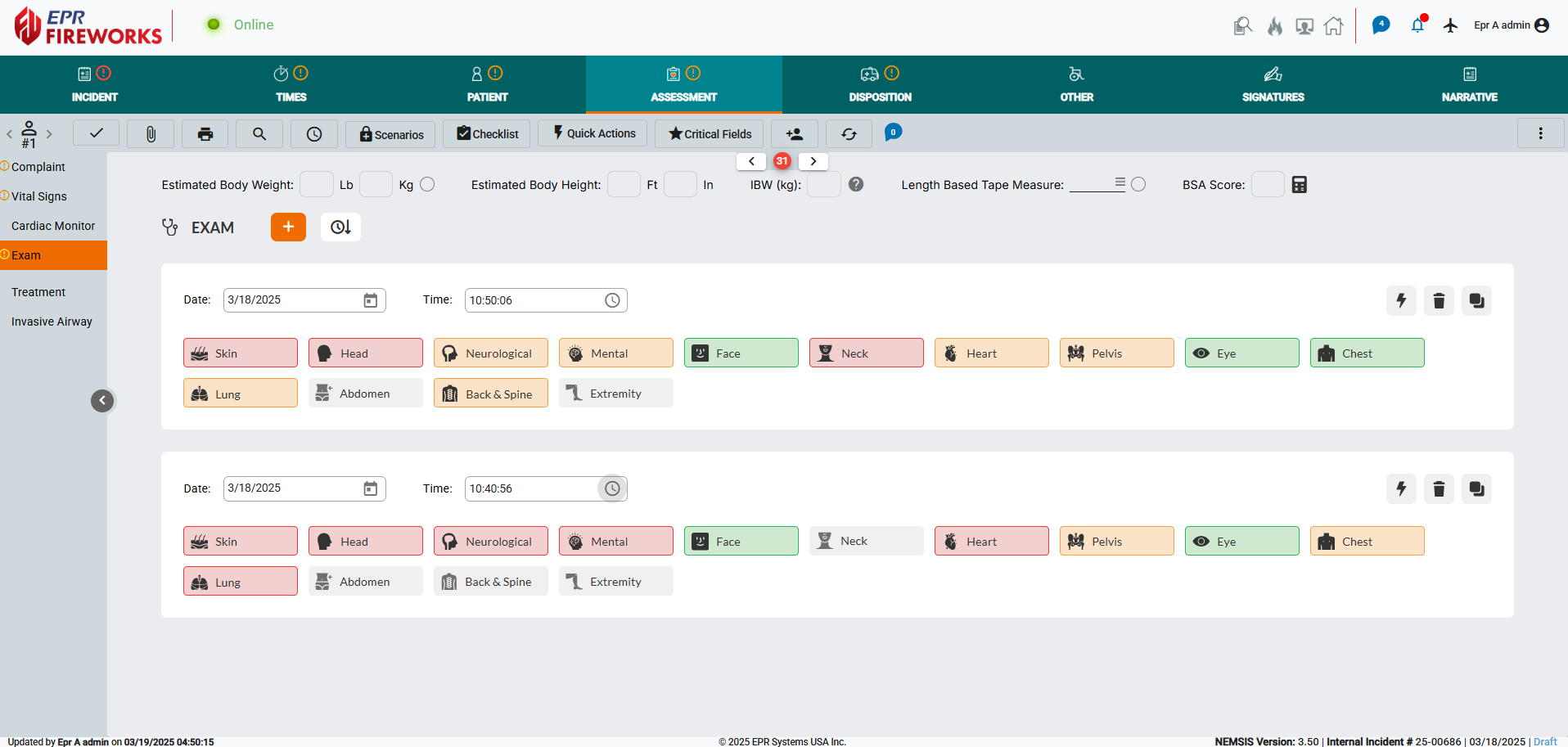Open calendar picker for 10:50:06 exam date

(371, 300)
